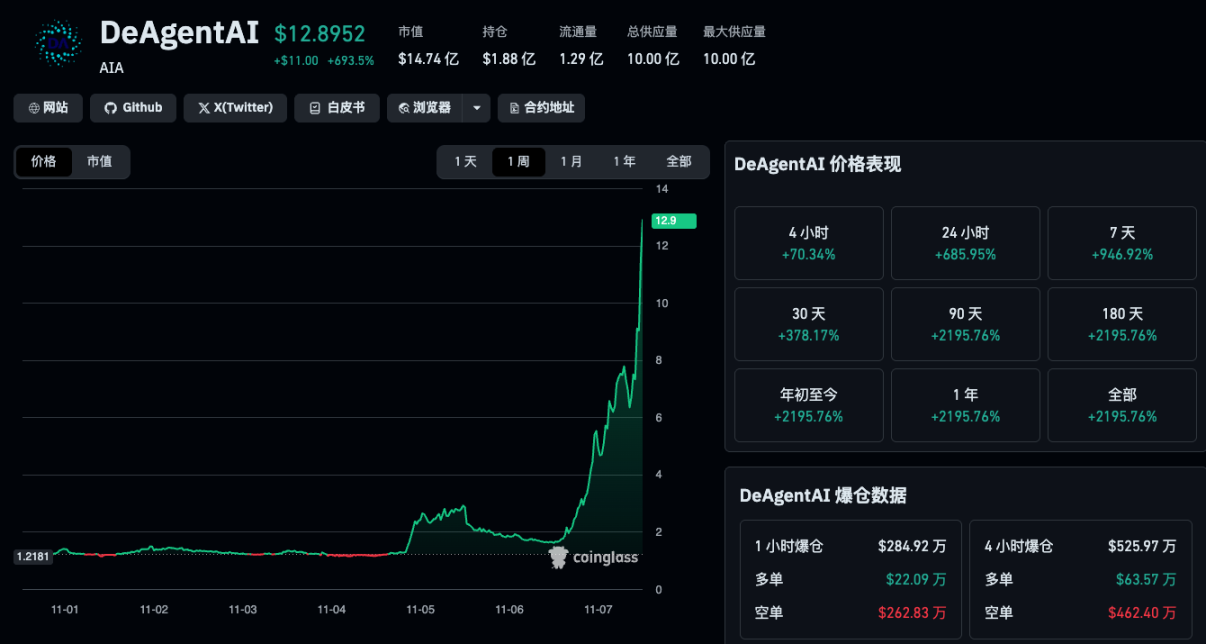Screen dimensions: 1206x644
Task: Expand the 浏览器 explorer dropdown arrow
Action: pos(476,108)
